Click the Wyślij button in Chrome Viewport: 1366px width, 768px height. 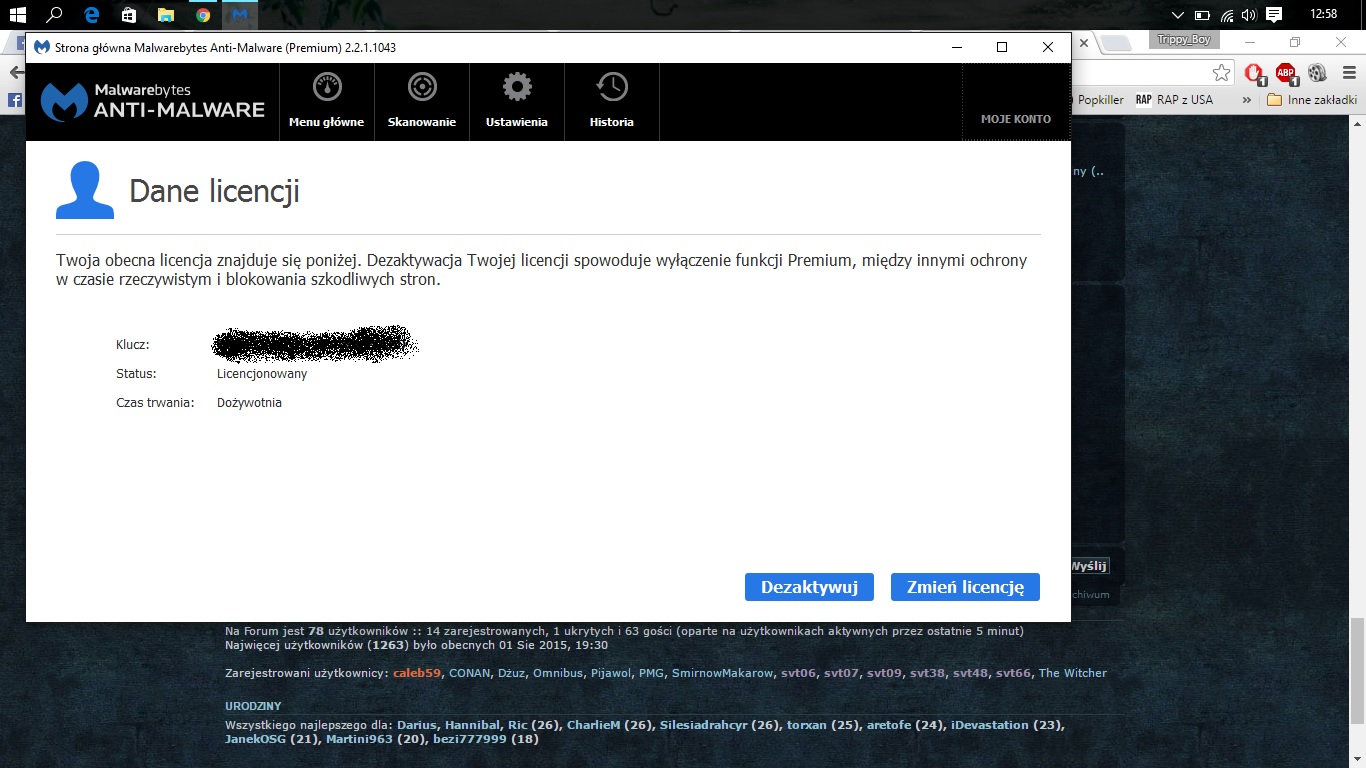[x=1088, y=566]
